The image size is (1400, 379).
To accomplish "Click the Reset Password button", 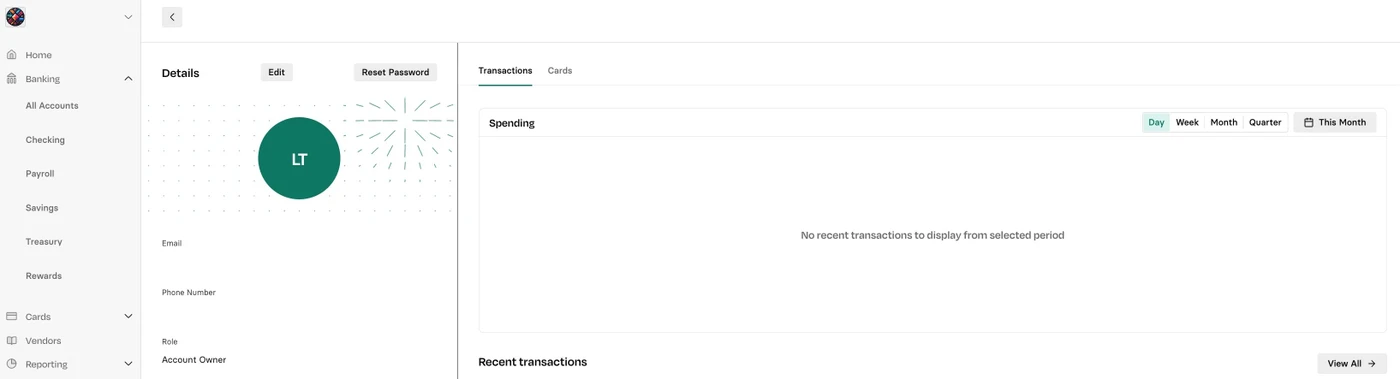I will [x=395, y=72].
